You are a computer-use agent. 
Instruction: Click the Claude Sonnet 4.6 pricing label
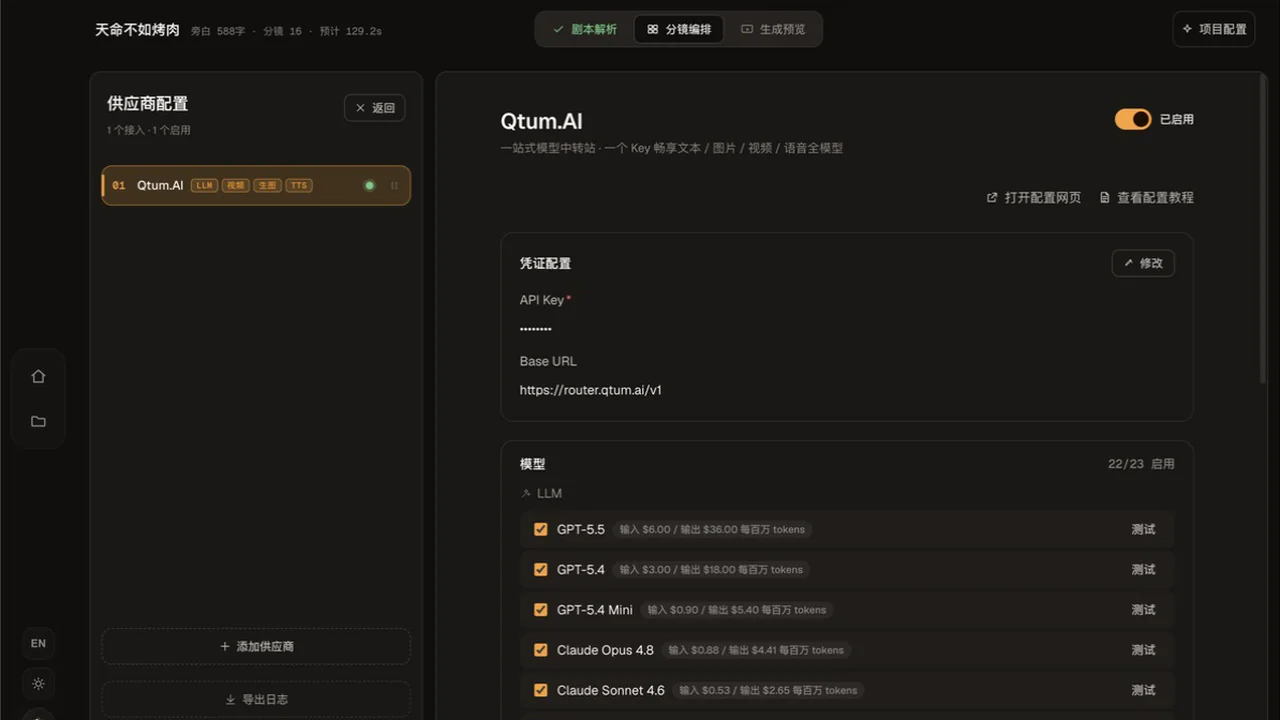pos(768,690)
